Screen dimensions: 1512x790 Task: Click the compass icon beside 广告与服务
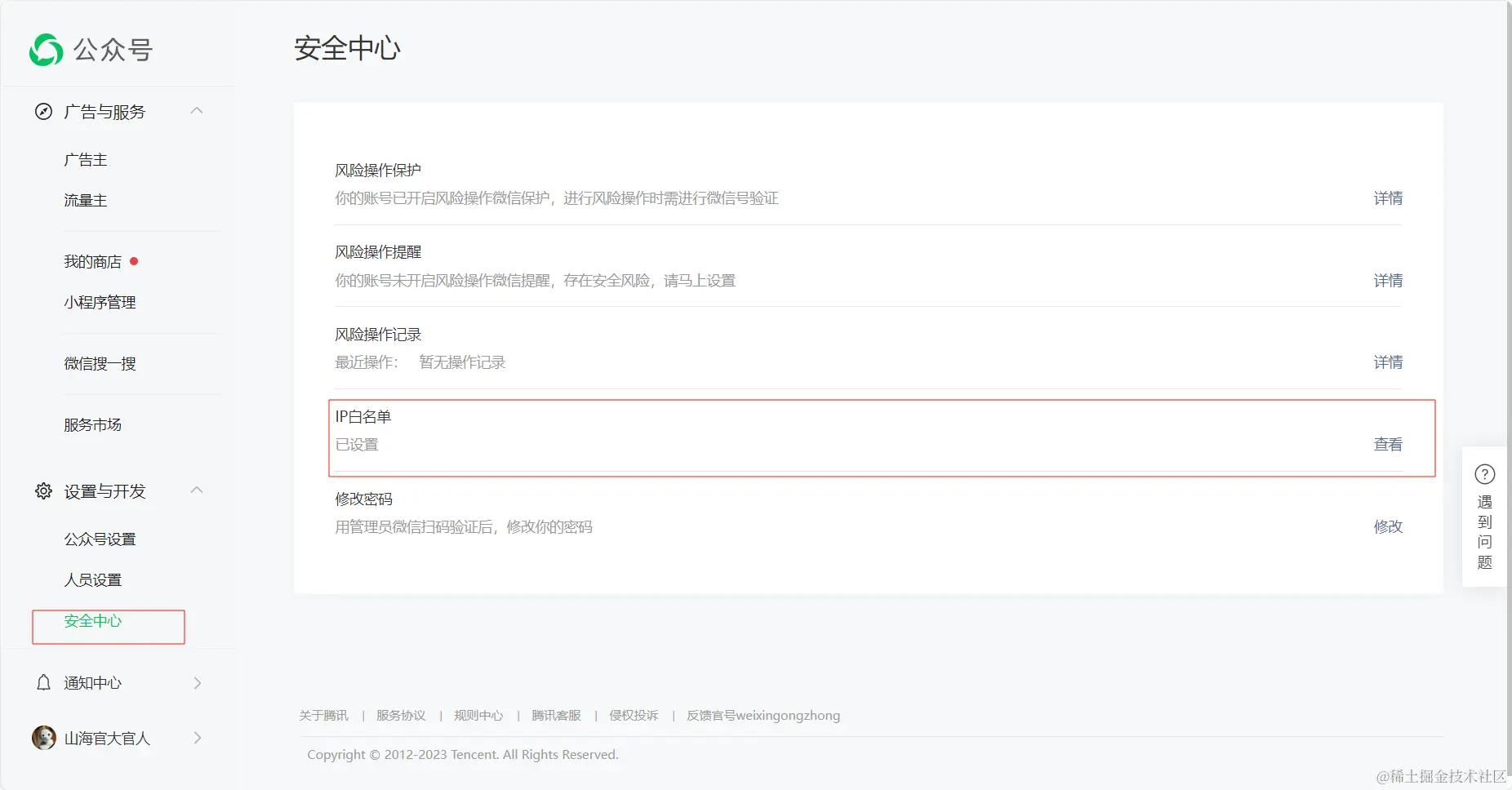click(x=44, y=111)
